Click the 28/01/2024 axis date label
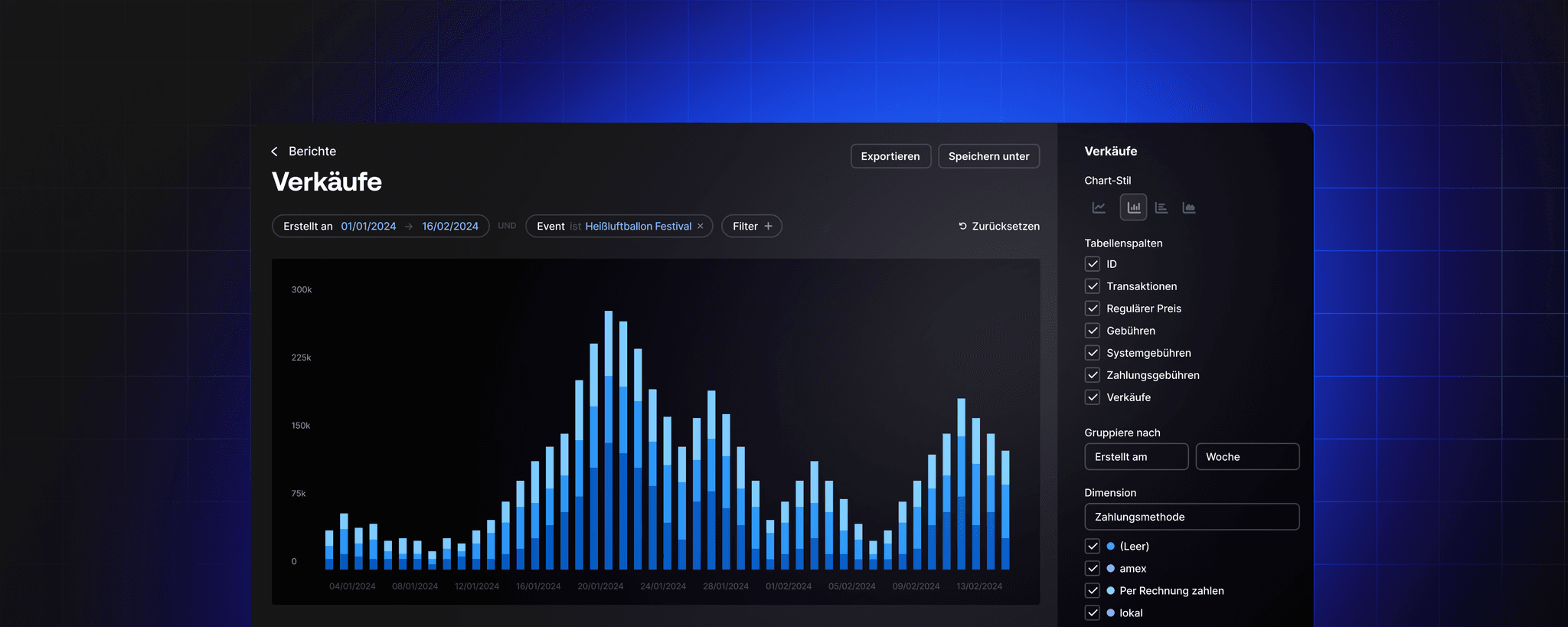1568x627 pixels. (726, 586)
